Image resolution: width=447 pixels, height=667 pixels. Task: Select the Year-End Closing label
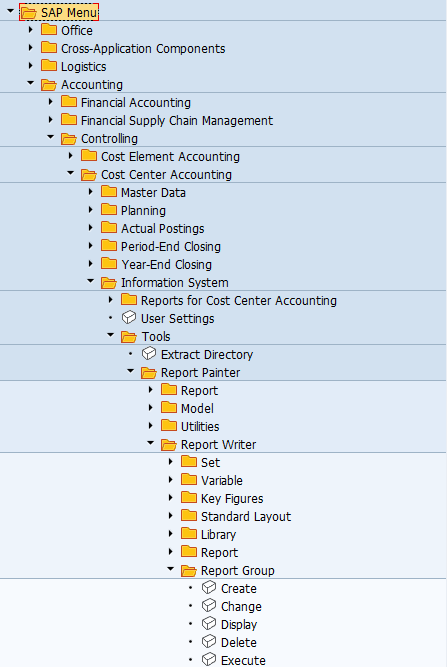pyautogui.click(x=166, y=265)
